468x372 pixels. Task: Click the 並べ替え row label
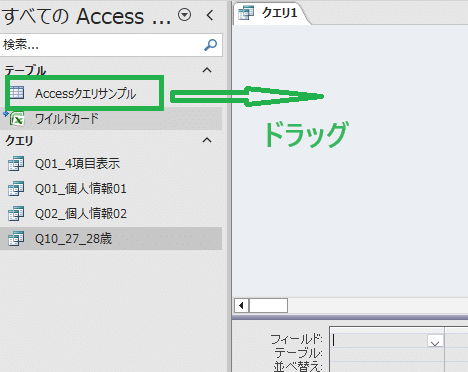click(x=298, y=366)
